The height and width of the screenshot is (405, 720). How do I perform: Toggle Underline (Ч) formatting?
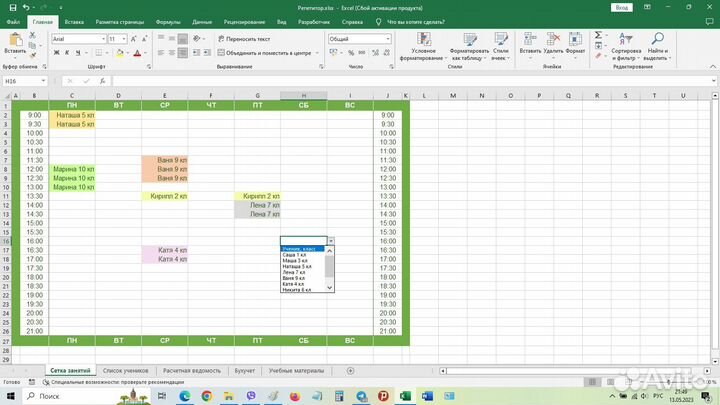coord(78,53)
